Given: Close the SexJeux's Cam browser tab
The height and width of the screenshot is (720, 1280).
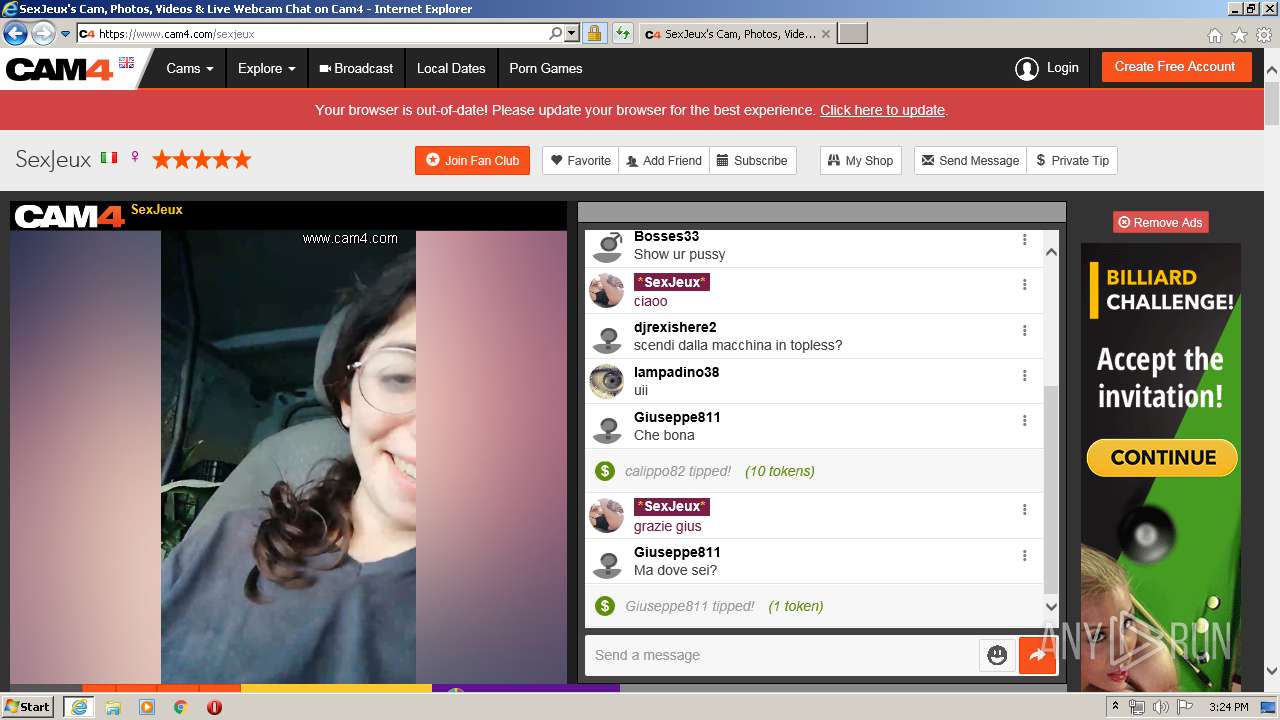Looking at the screenshot, I should click(825, 34).
